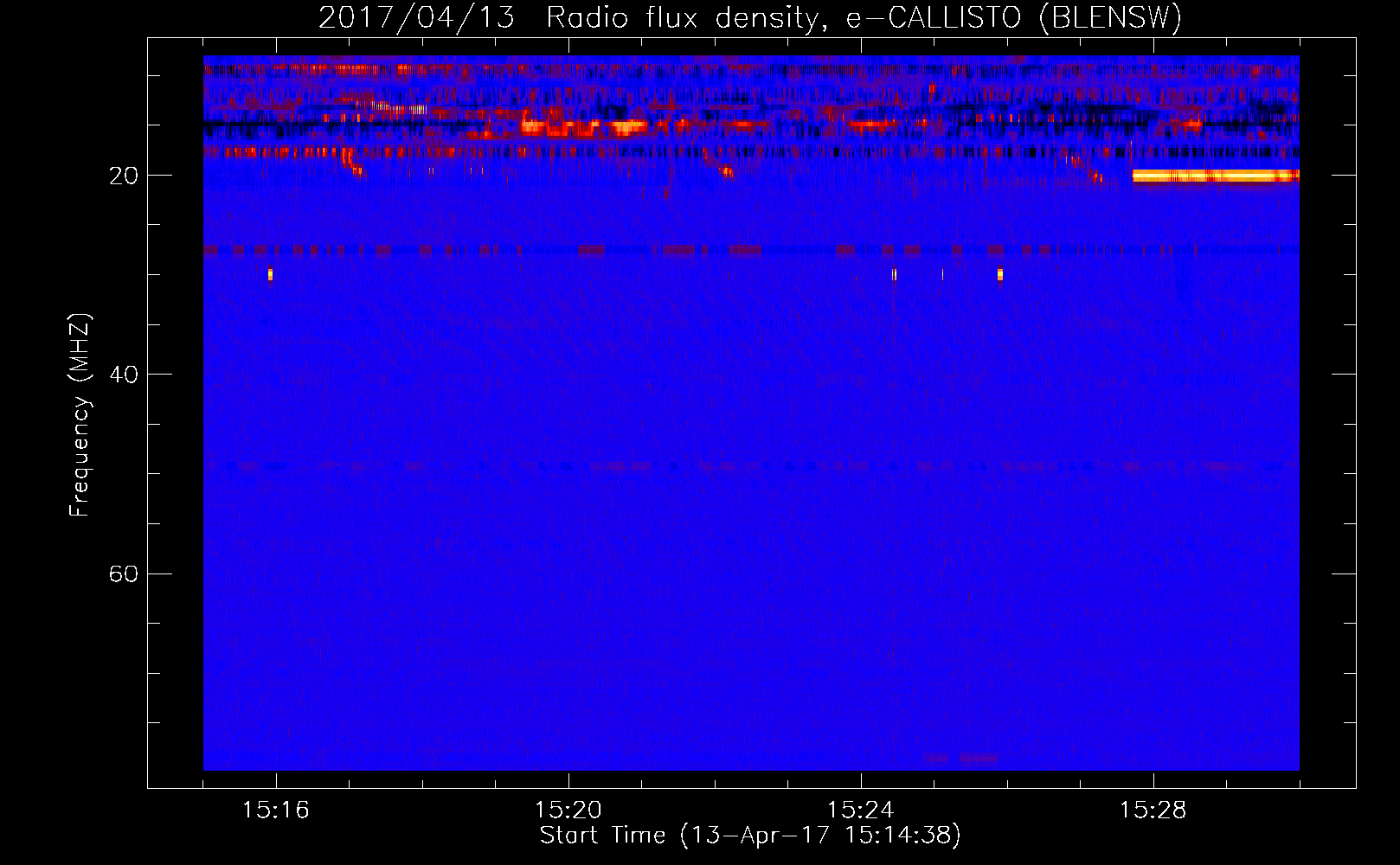Click the 15:28 time tick label
Image resolution: width=1400 pixels, height=865 pixels.
point(1153,811)
